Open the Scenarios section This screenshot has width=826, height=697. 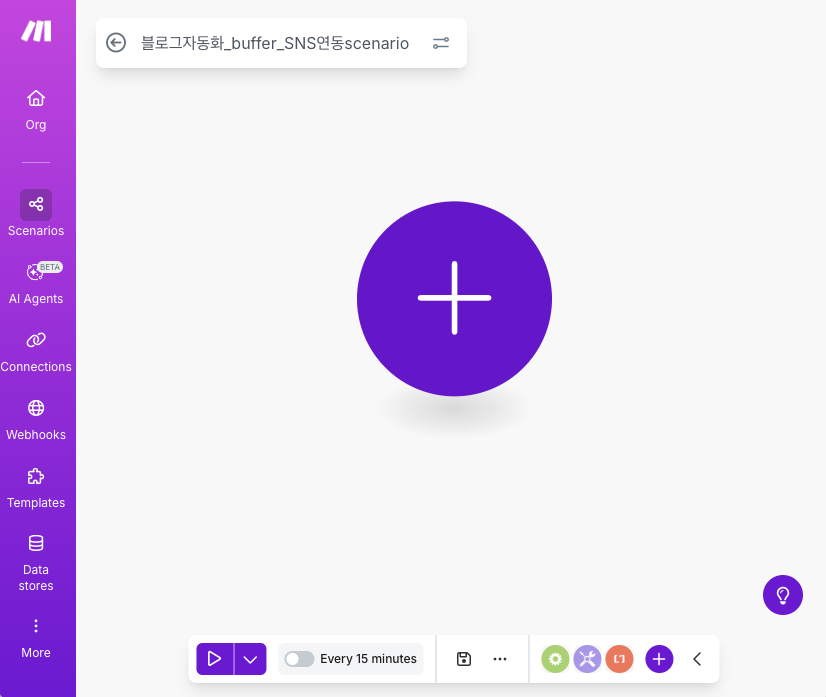pos(36,214)
